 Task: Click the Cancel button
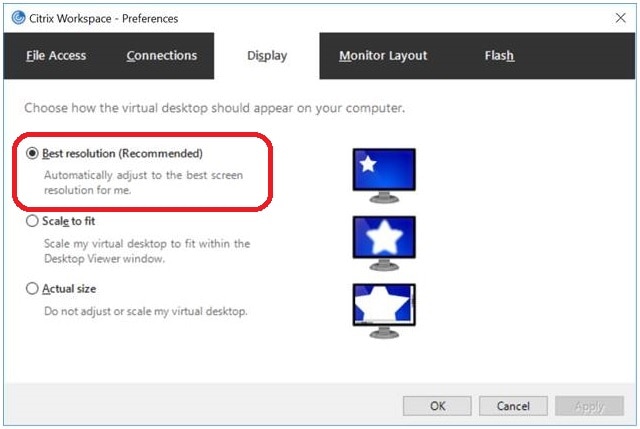(x=513, y=406)
